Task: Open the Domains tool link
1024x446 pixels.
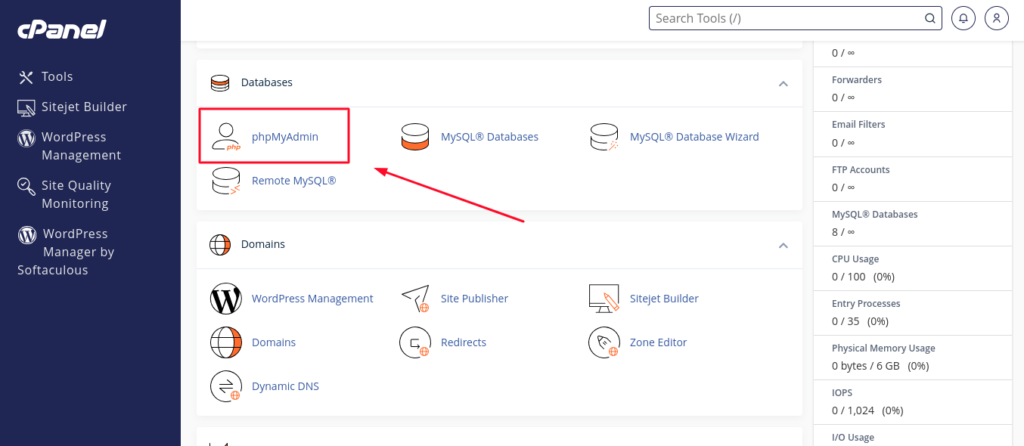Action: pyautogui.click(x=274, y=342)
